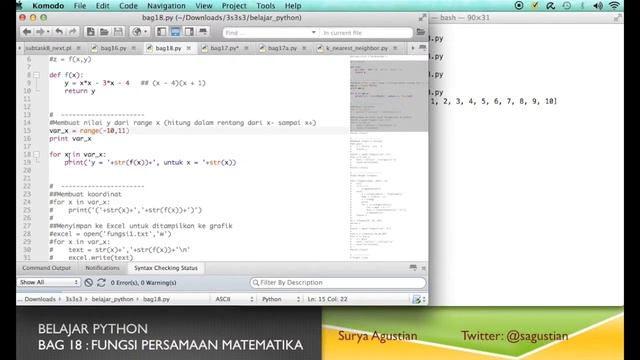
Task: Toggle the right pane visibility
Action: point(189,32)
